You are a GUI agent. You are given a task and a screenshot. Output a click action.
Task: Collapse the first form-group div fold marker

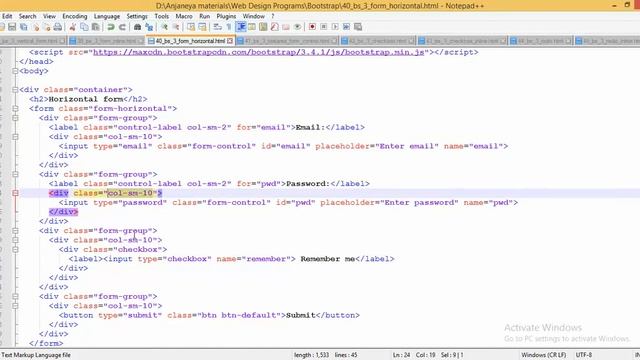coord(15,118)
